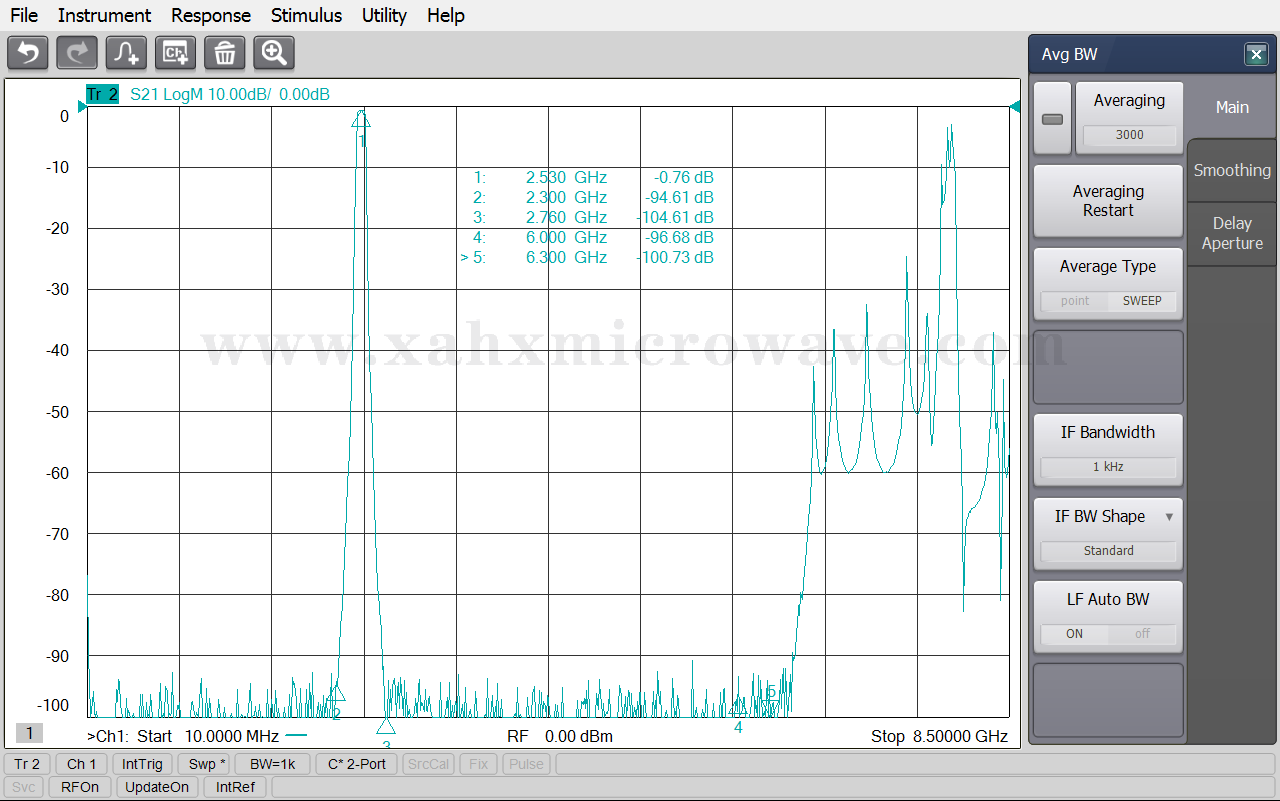
Task: Expand the IF BW Shape dropdown
Action: point(1168,517)
